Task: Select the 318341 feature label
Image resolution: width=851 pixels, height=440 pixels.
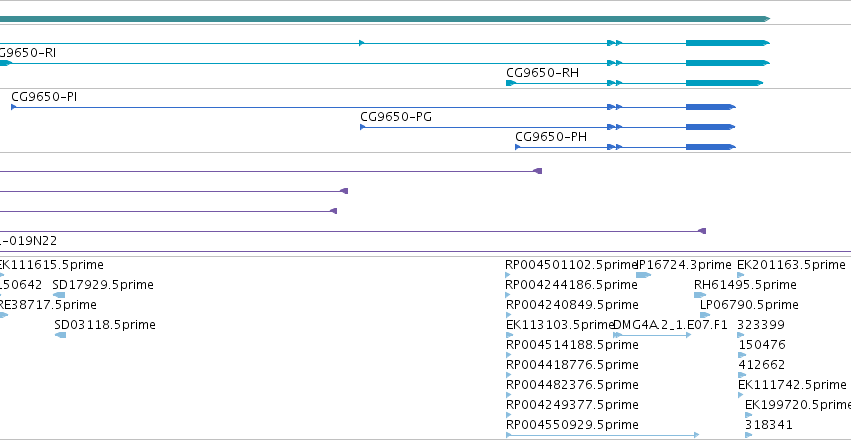Action: click(x=769, y=425)
